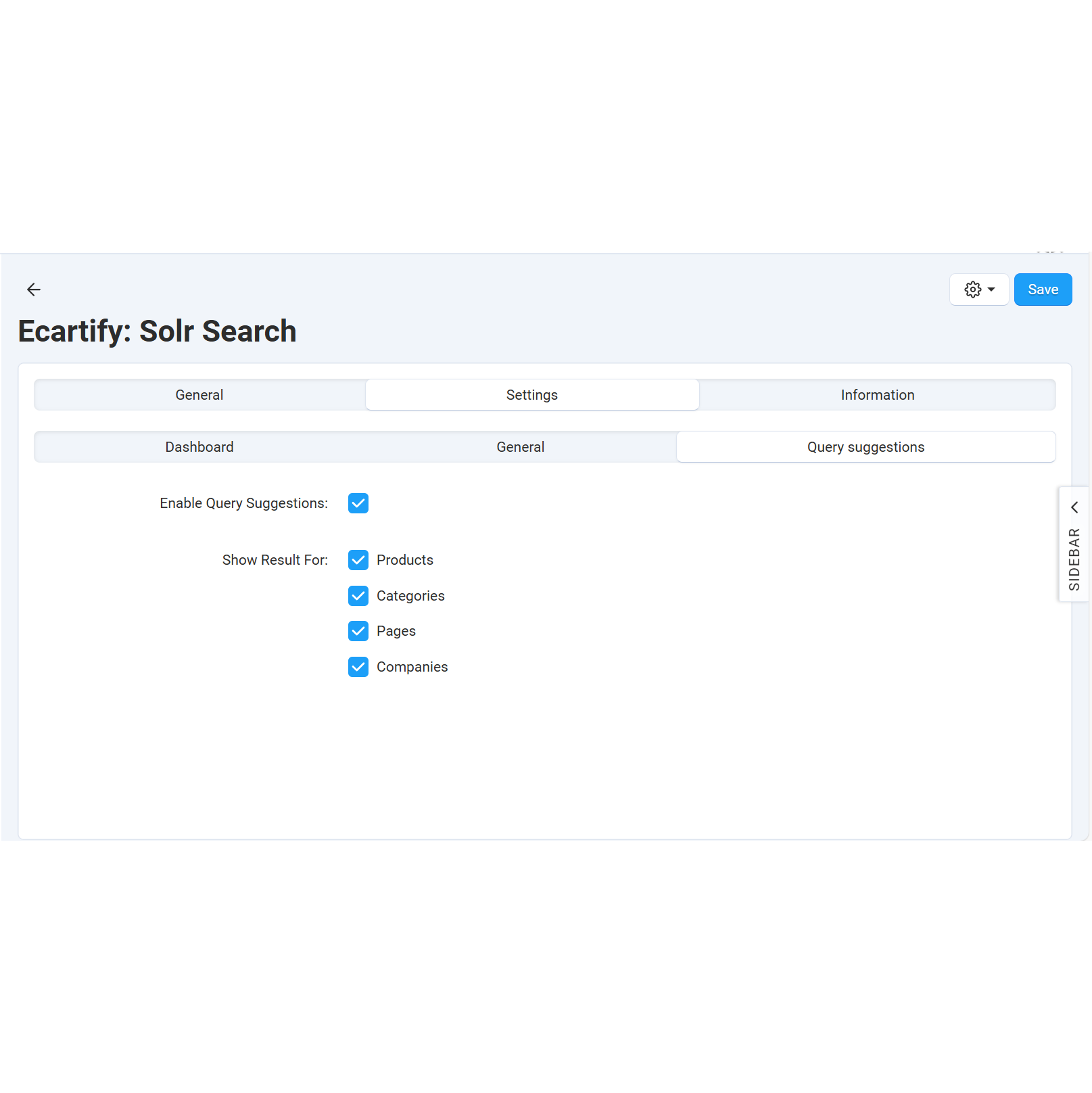Screen dimensions: 1092x1093
Task: Disable the Enable Query Suggestions checkbox
Action: [358, 503]
